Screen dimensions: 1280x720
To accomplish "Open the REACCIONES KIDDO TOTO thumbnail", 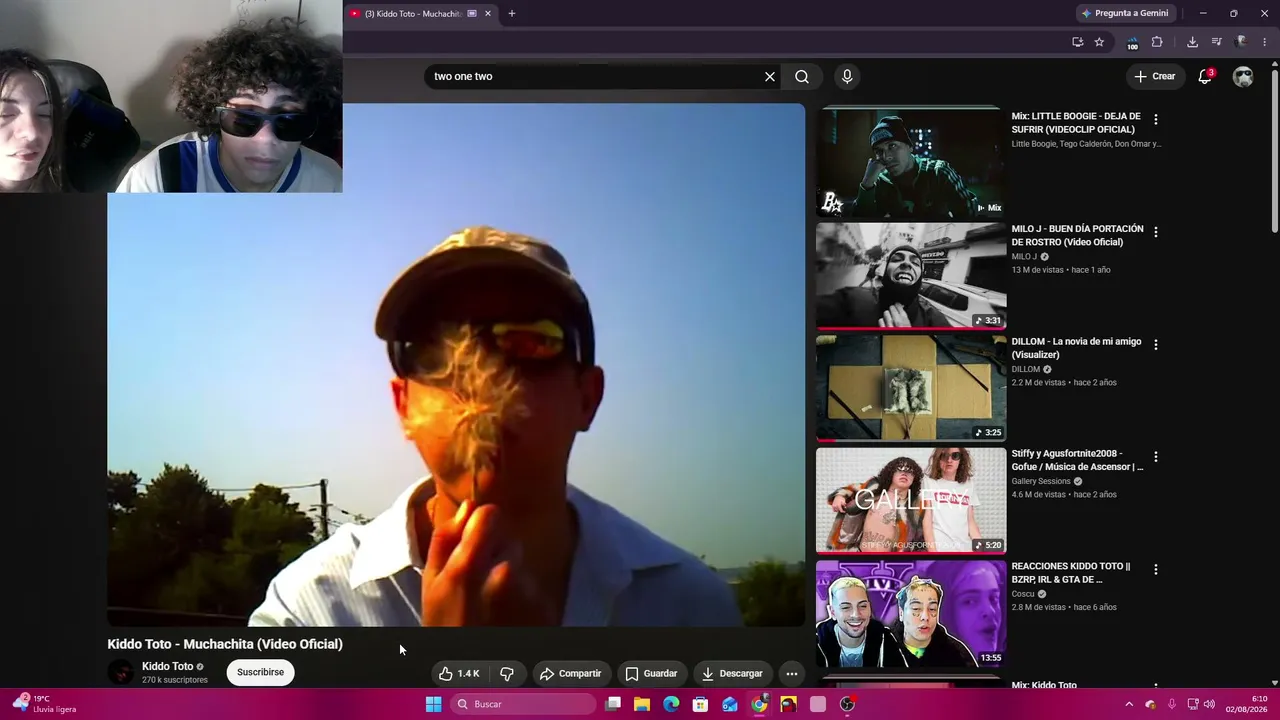I will coord(910,613).
